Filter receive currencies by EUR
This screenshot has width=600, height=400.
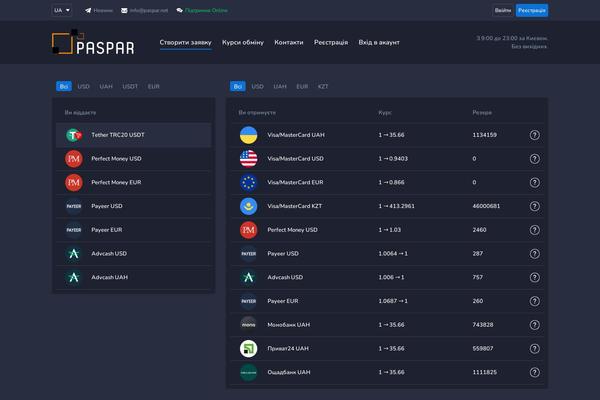[302, 87]
